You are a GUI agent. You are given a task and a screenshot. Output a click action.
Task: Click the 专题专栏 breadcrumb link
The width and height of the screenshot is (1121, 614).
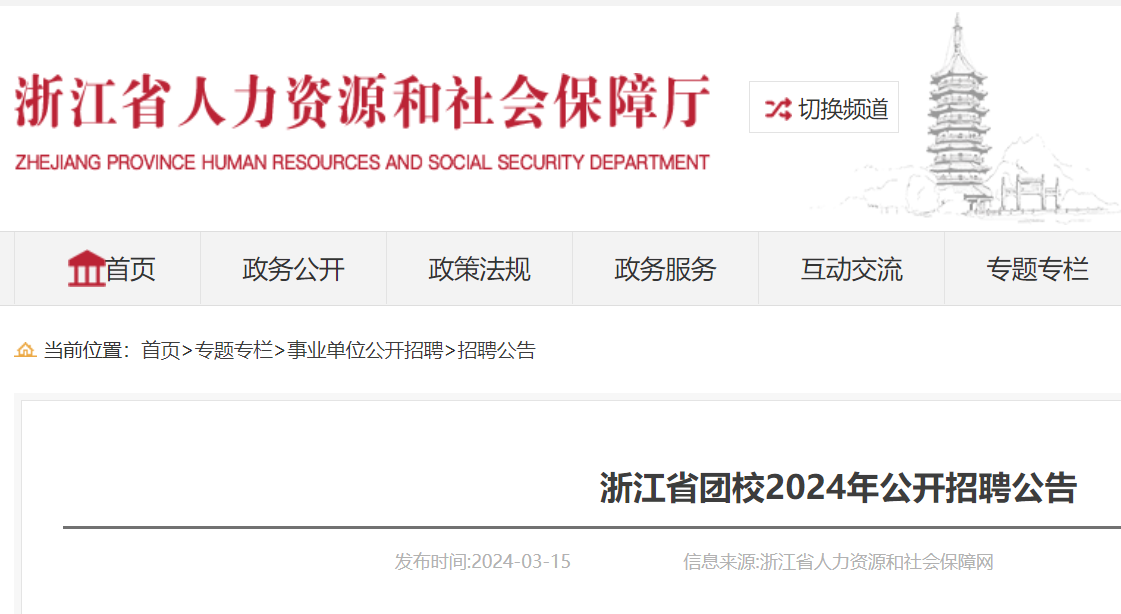point(234,350)
